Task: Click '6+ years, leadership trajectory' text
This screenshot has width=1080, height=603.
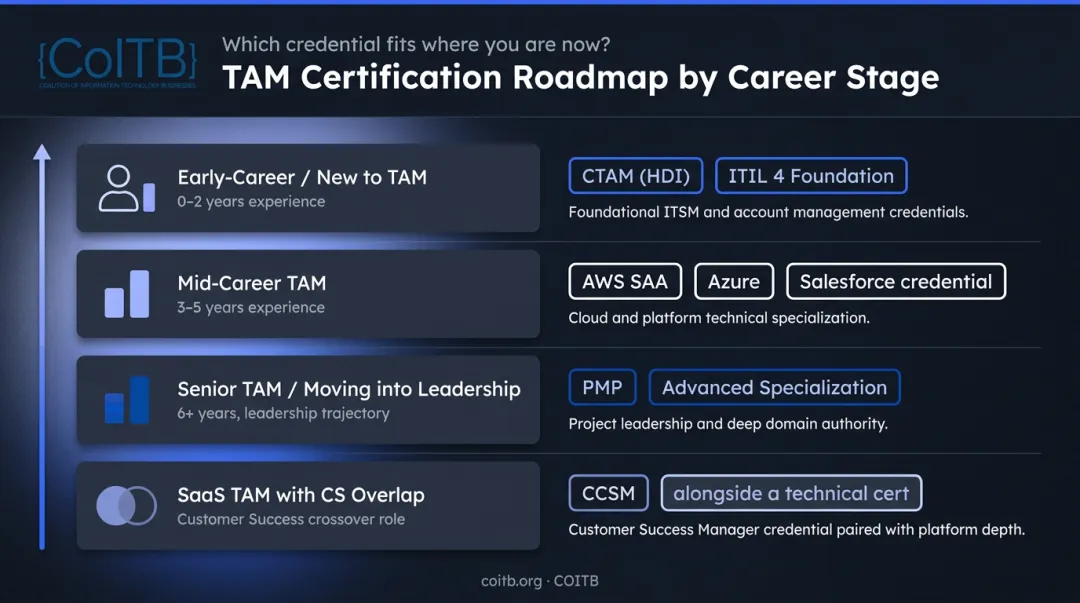Action: tap(283, 413)
